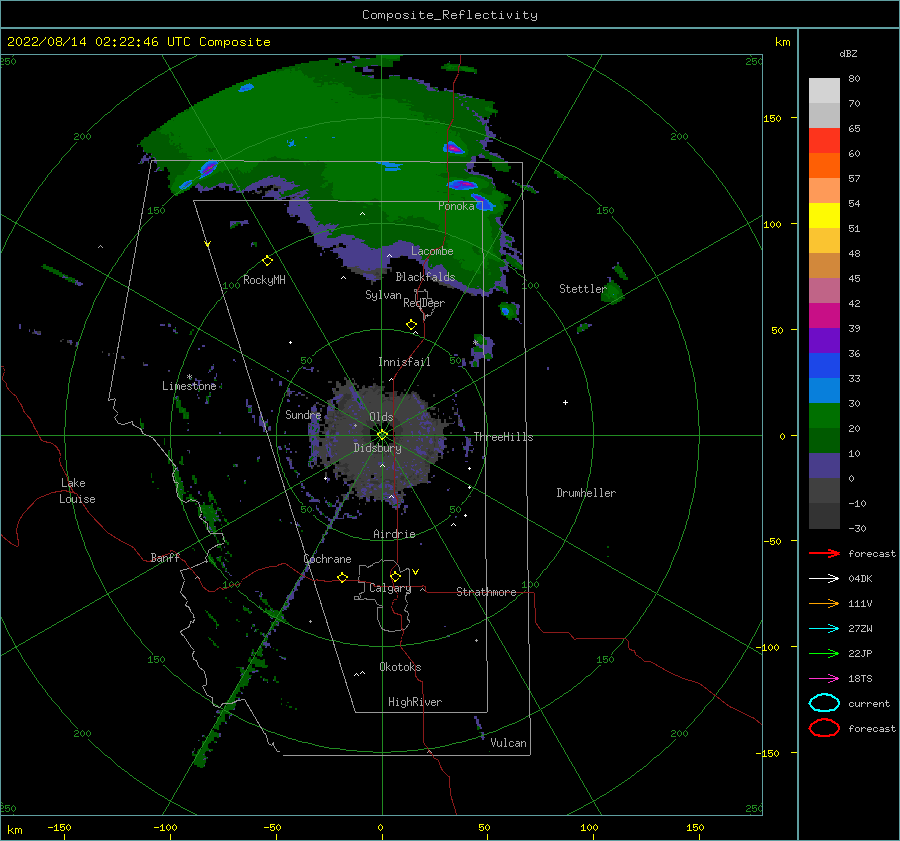
Task: Click the dBZ legend heading
Action: tap(848, 53)
